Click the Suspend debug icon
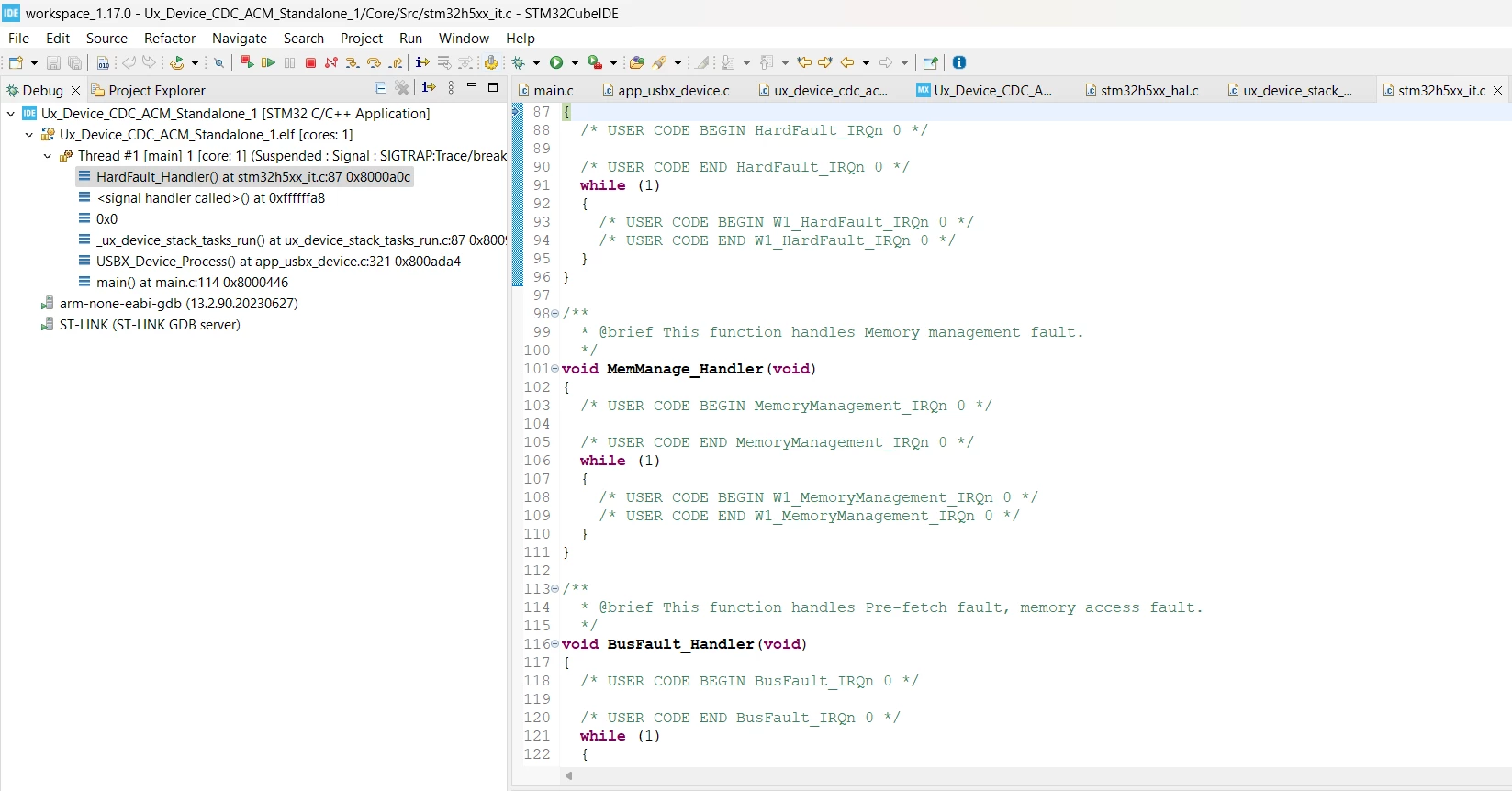 pyautogui.click(x=289, y=62)
